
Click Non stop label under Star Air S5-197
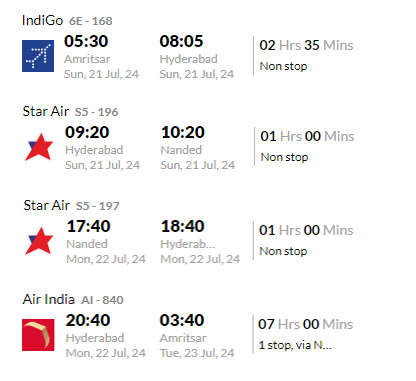tap(283, 251)
